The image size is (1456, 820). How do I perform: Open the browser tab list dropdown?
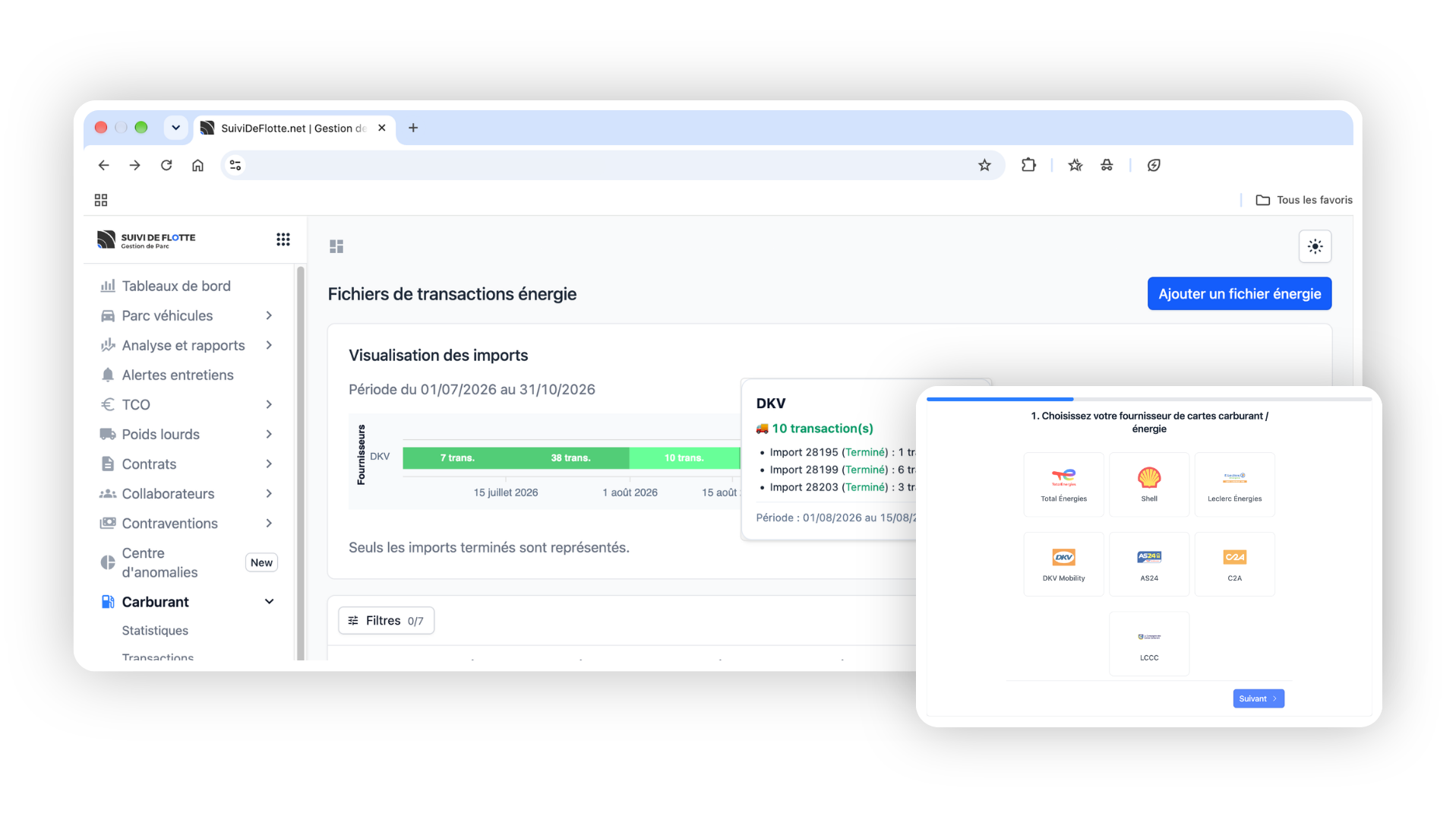point(175,128)
